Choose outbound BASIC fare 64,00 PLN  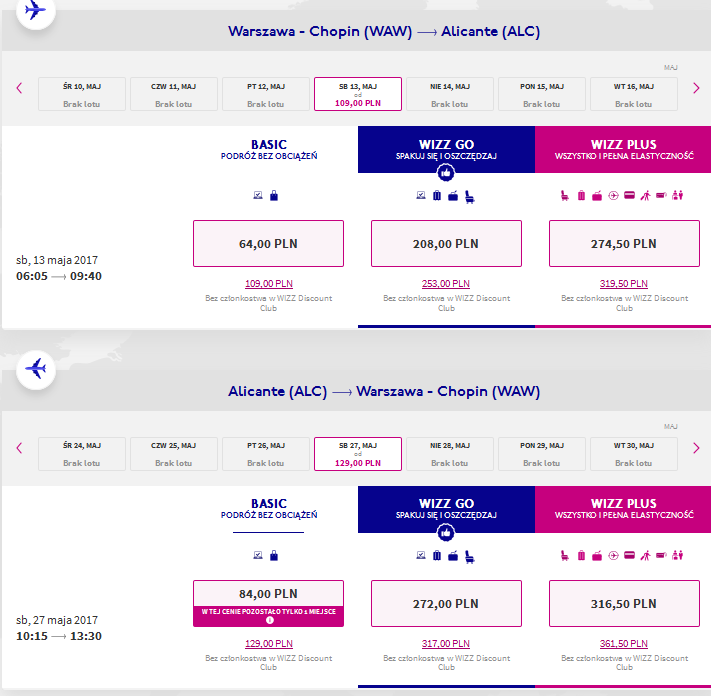click(268, 243)
